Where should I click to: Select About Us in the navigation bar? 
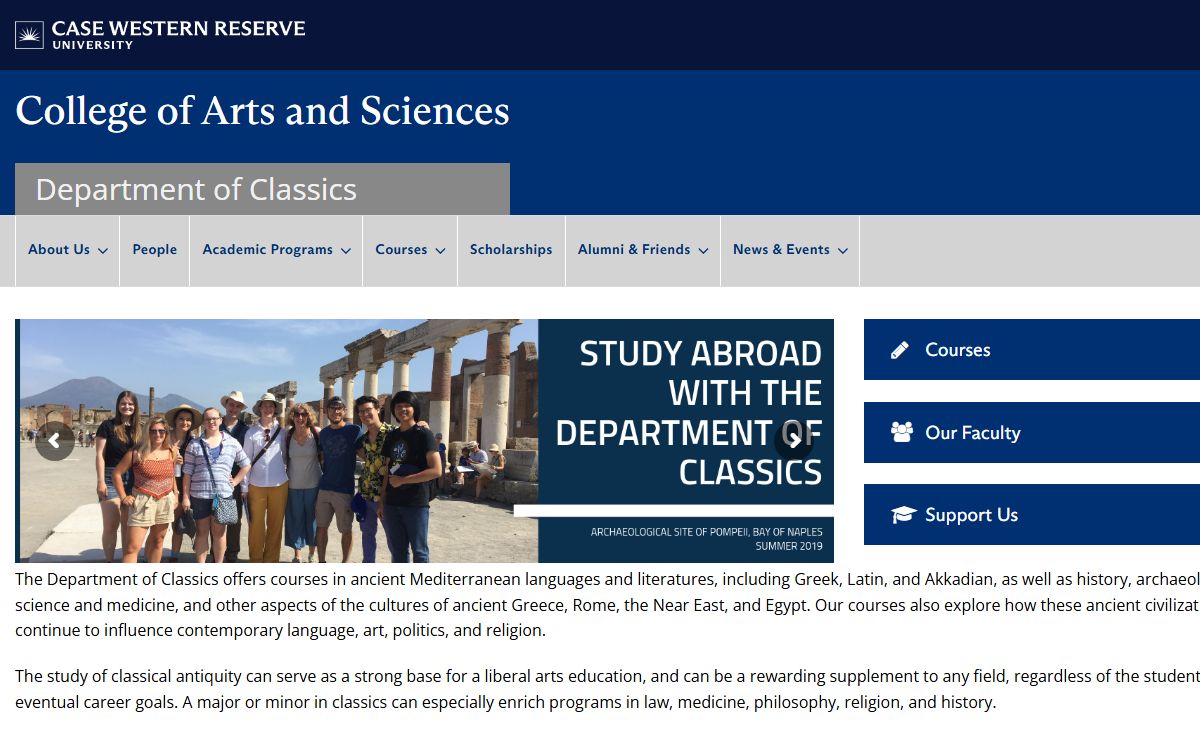pos(59,250)
